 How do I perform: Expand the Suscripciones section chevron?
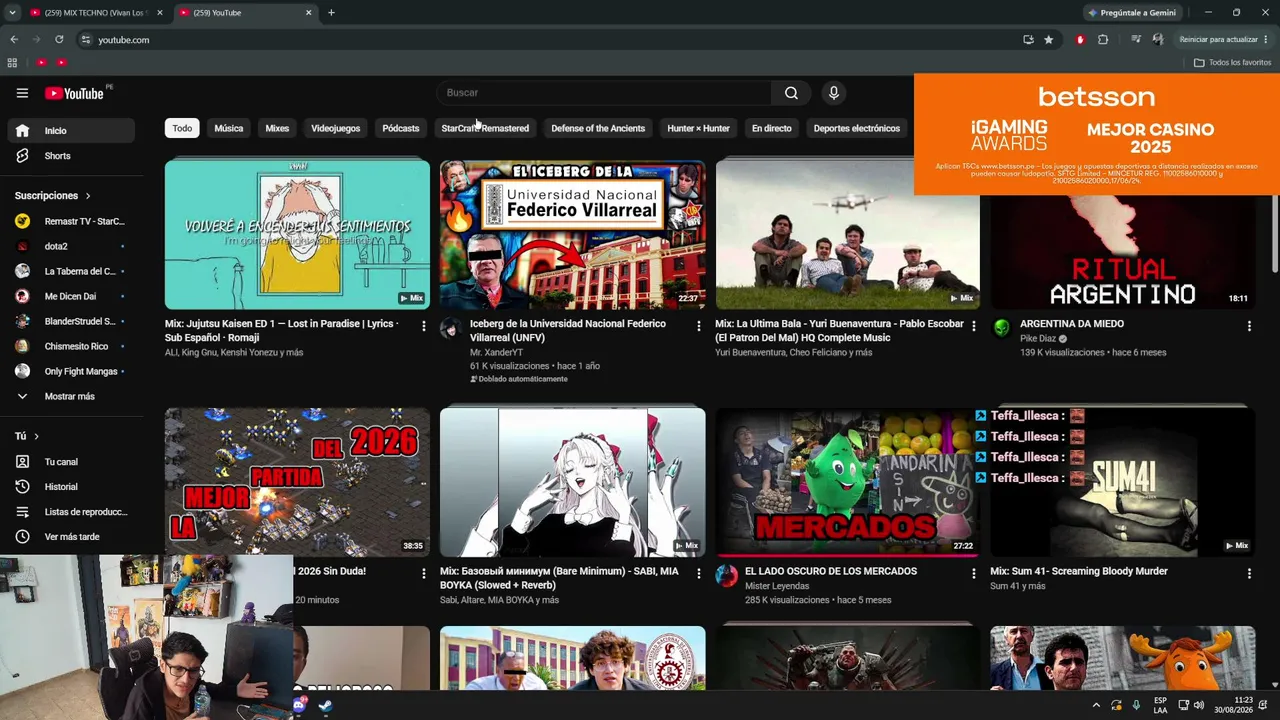pos(88,196)
